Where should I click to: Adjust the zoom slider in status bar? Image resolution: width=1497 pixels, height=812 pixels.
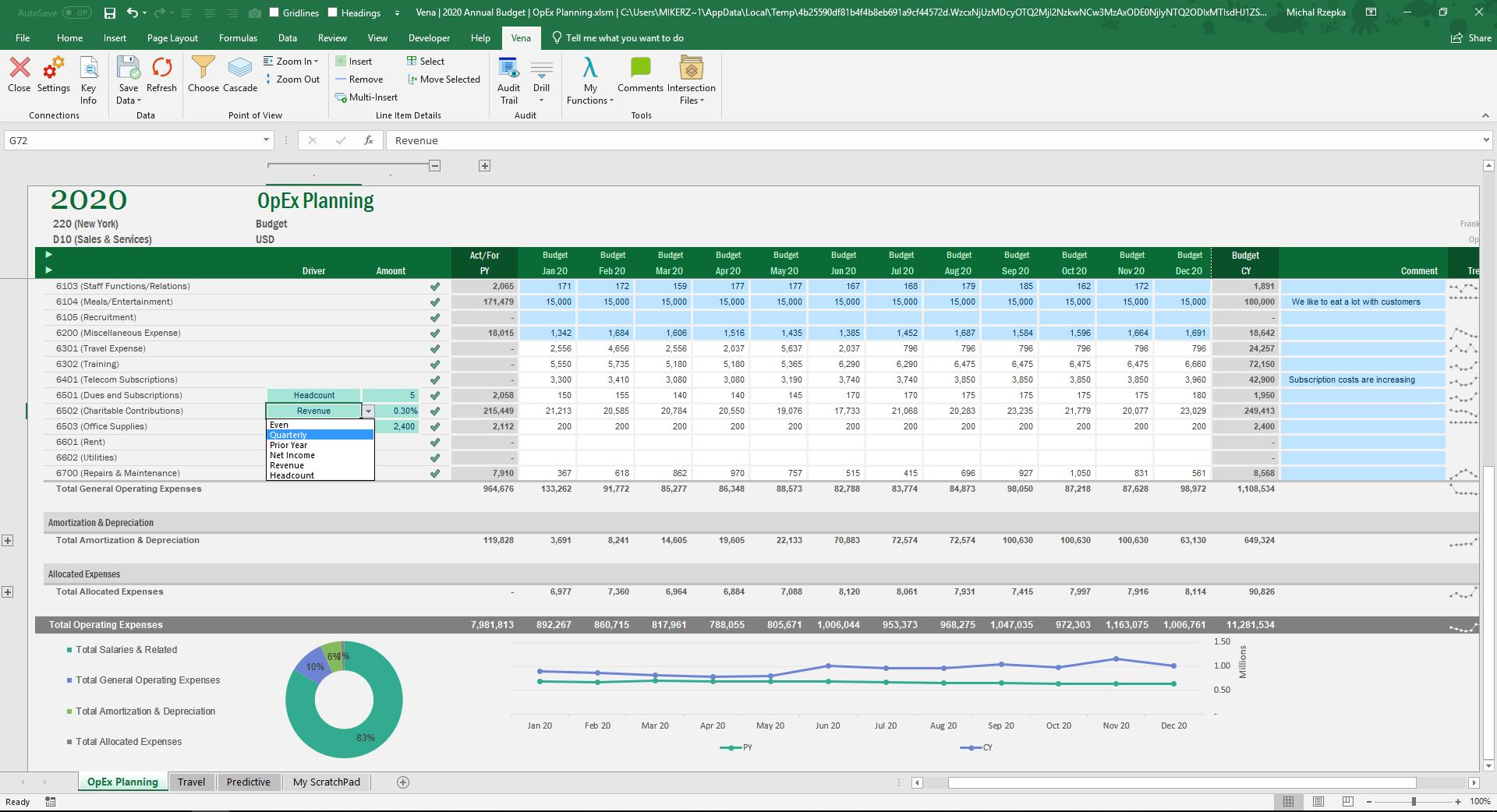click(1414, 802)
